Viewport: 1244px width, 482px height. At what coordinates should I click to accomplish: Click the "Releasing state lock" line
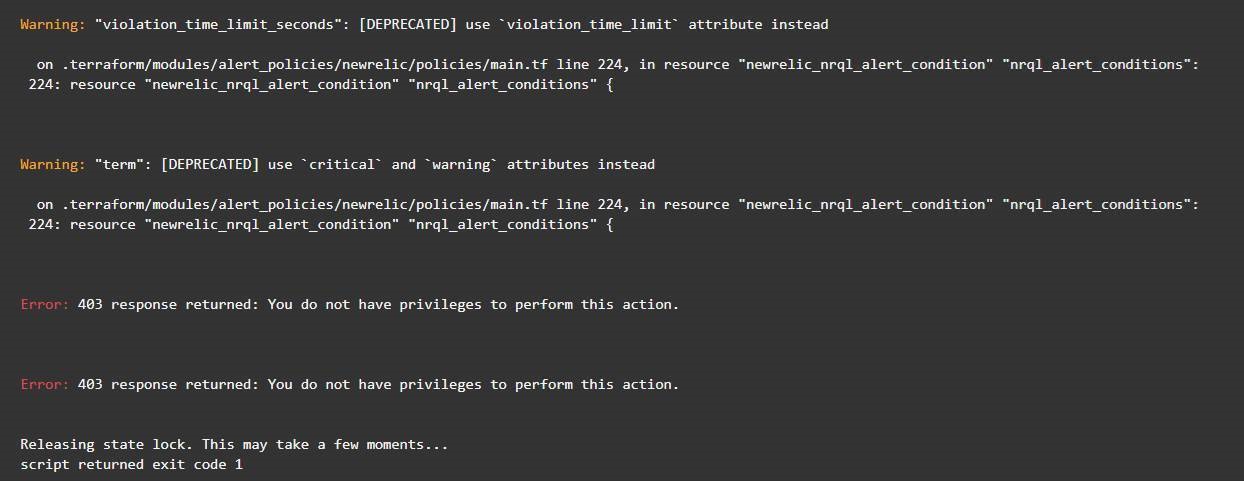[x=234, y=444]
